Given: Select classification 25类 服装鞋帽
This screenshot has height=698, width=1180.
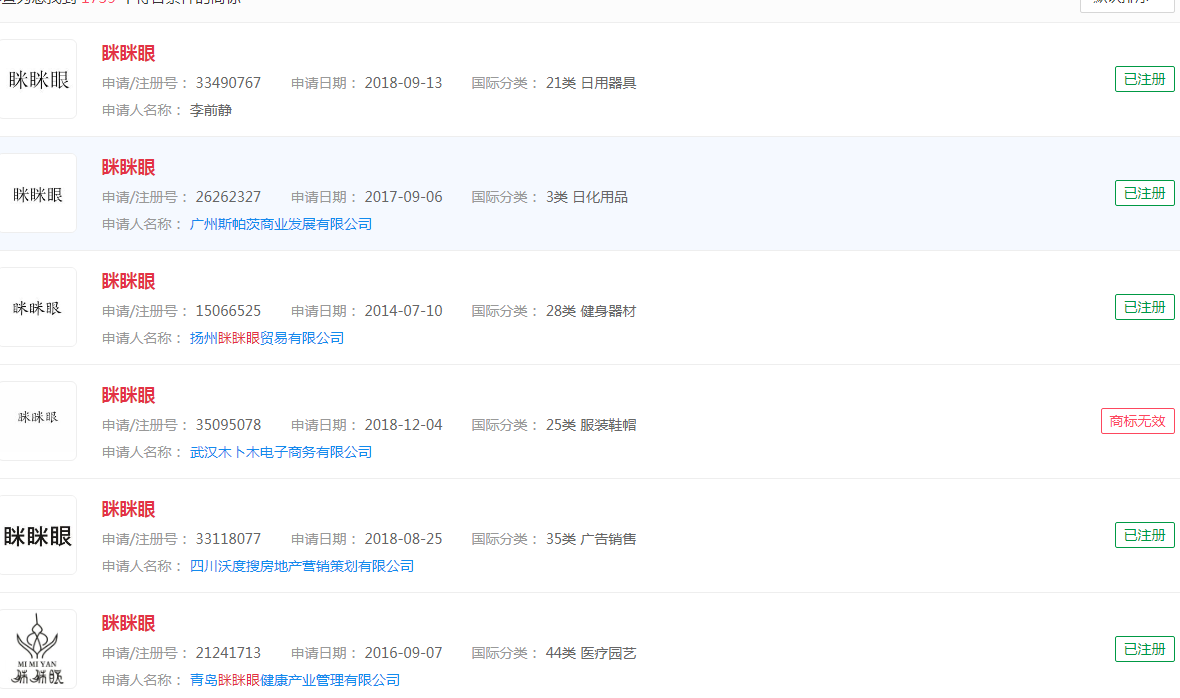Looking at the screenshot, I should pyautogui.click(x=591, y=425).
